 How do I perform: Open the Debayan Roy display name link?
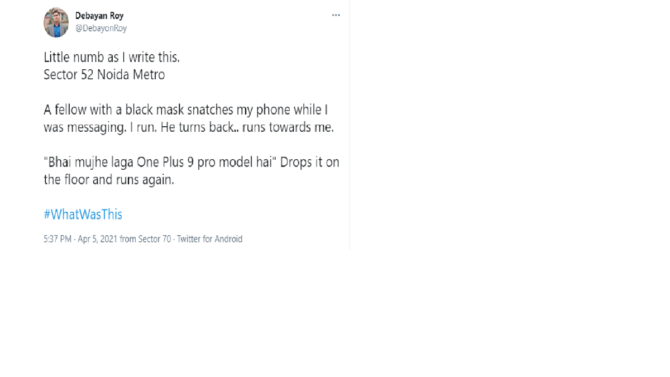pos(99,16)
